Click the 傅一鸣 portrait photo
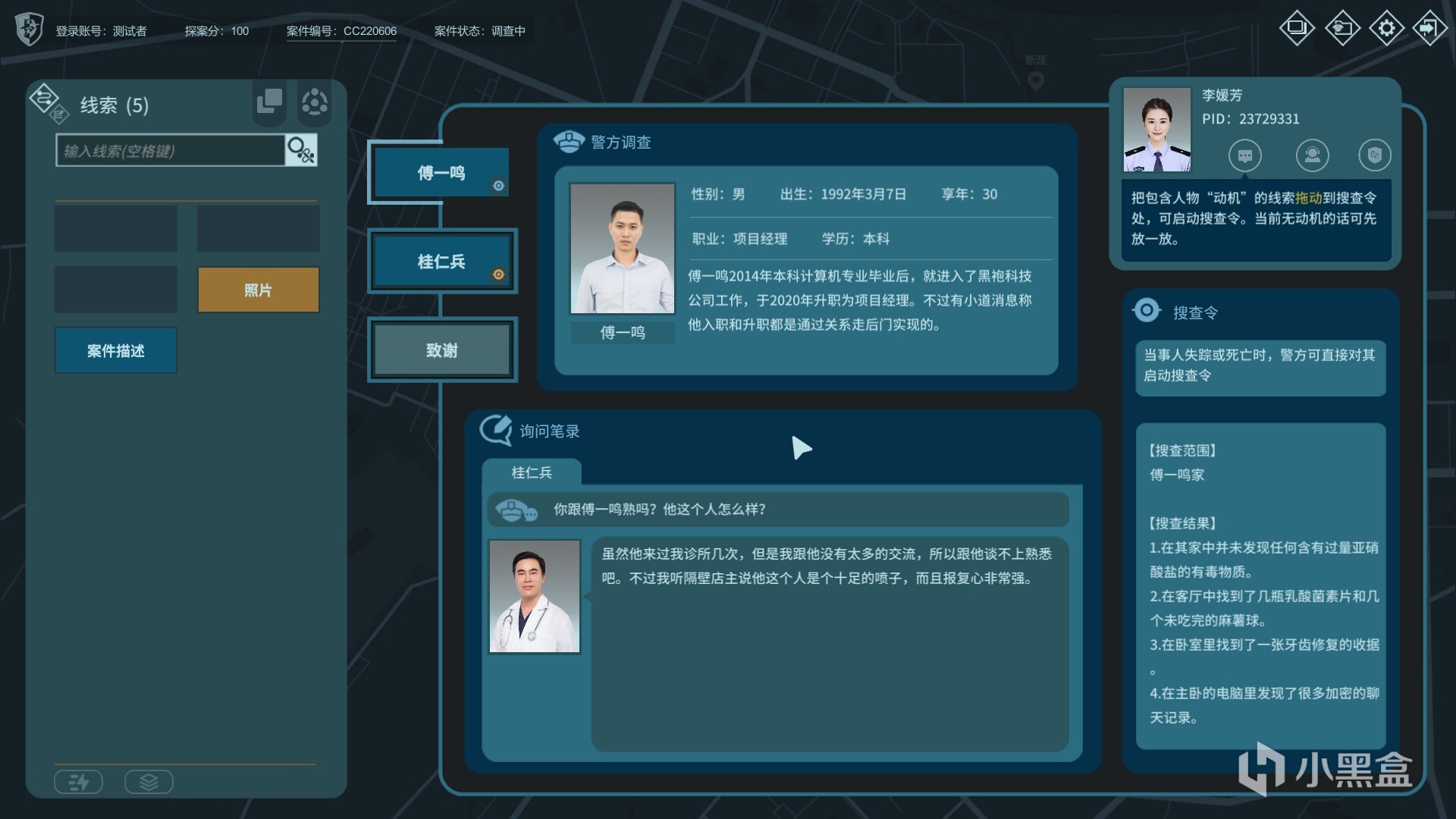The image size is (1456, 819). (x=623, y=249)
